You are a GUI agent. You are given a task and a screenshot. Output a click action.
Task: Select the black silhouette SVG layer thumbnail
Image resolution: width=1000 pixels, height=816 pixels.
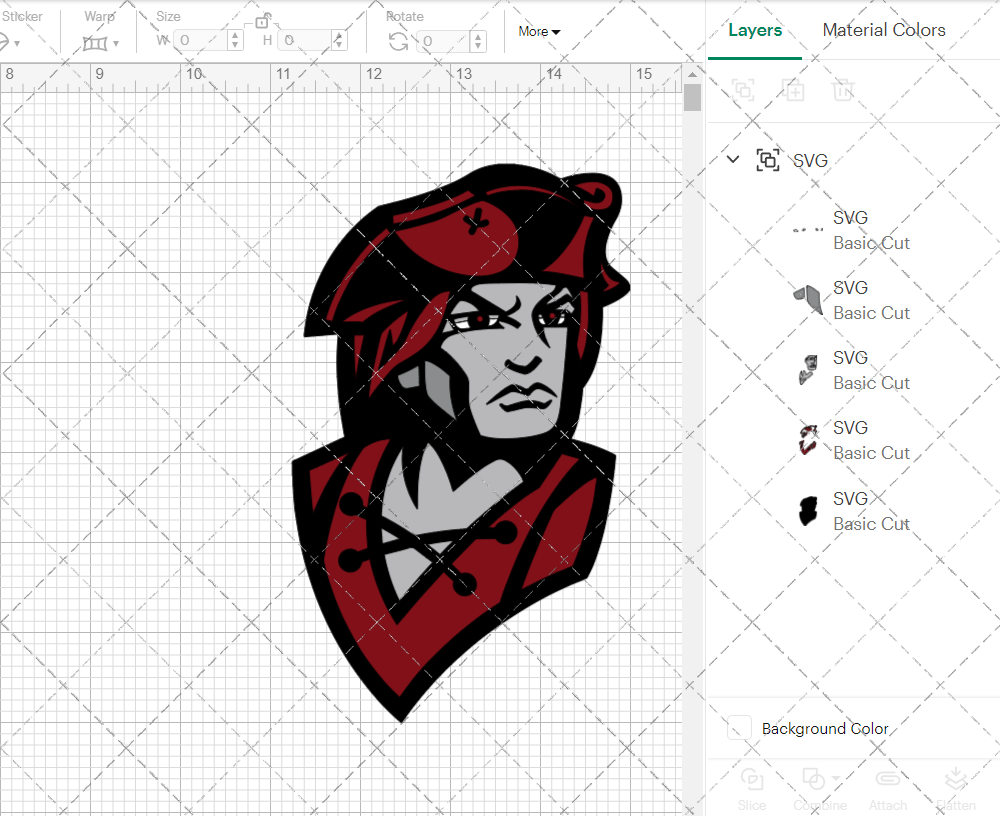click(808, 511)
